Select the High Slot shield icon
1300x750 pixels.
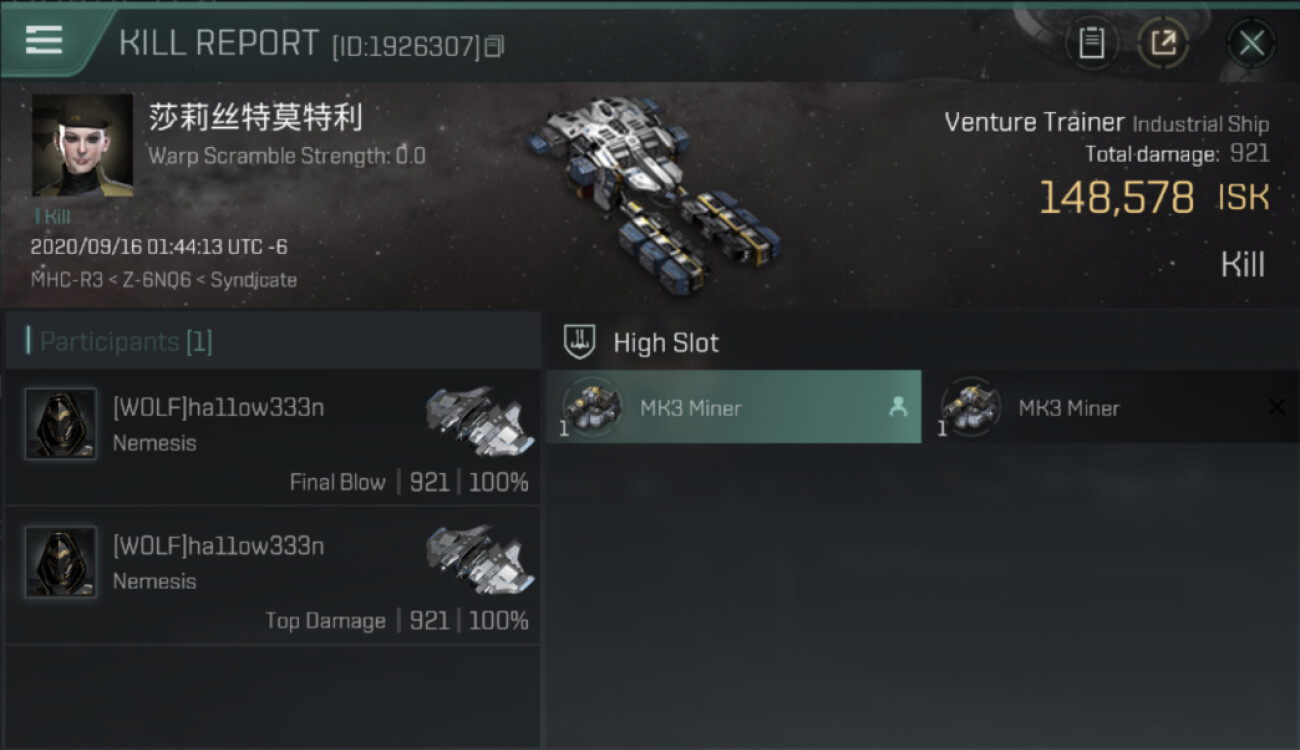(580, 342)
